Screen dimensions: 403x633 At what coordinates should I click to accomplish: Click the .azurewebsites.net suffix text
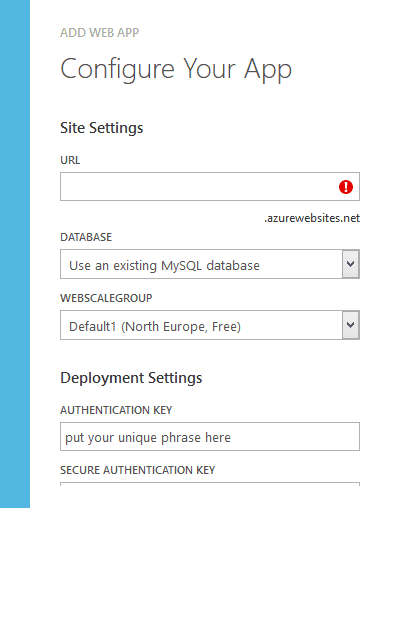click(x=312, y=218)
